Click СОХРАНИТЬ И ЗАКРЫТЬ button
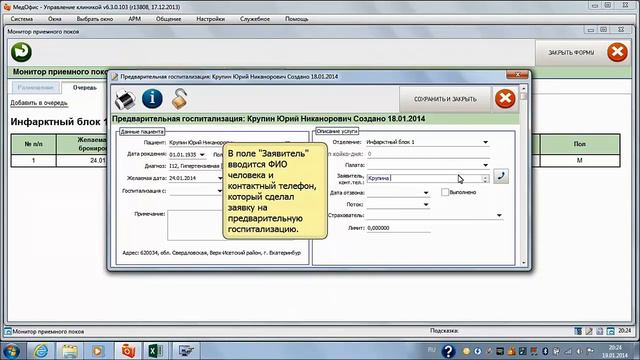The image size is (640, 360). pyautogui.click(x=445, y=99)
